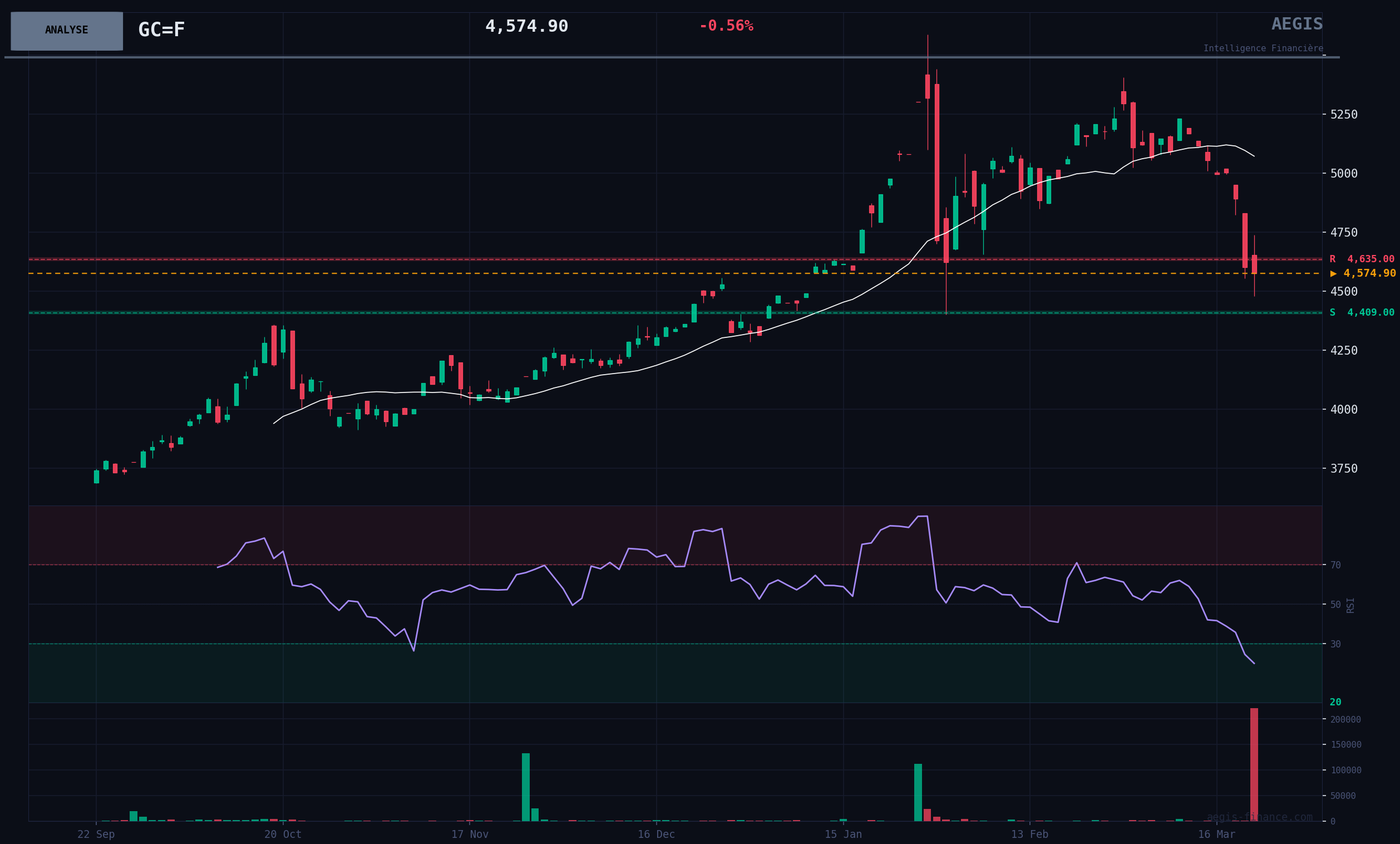Click the 15 Jan date label
This screenshot has width=1400, height=844.
tap(842, 835)
